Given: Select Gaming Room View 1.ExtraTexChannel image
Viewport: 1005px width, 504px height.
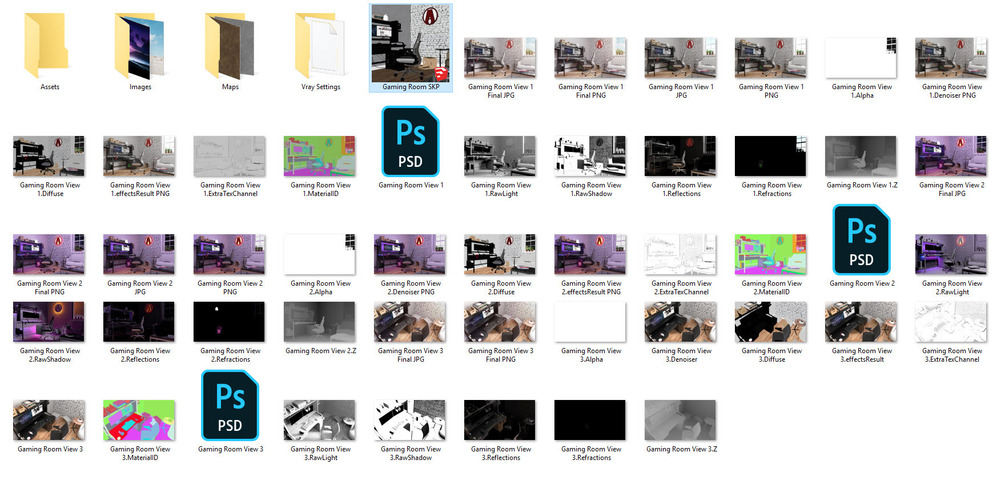Looking at the screenshot, I should pyautogui.click(x=230, y=156).
